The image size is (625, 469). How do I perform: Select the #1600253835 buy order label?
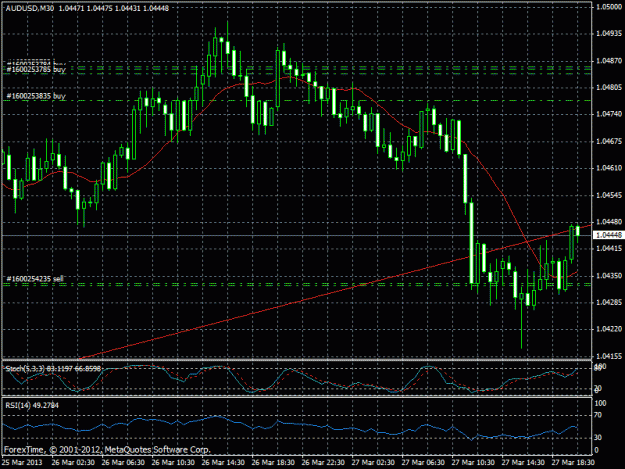click(x=36, y=96)
